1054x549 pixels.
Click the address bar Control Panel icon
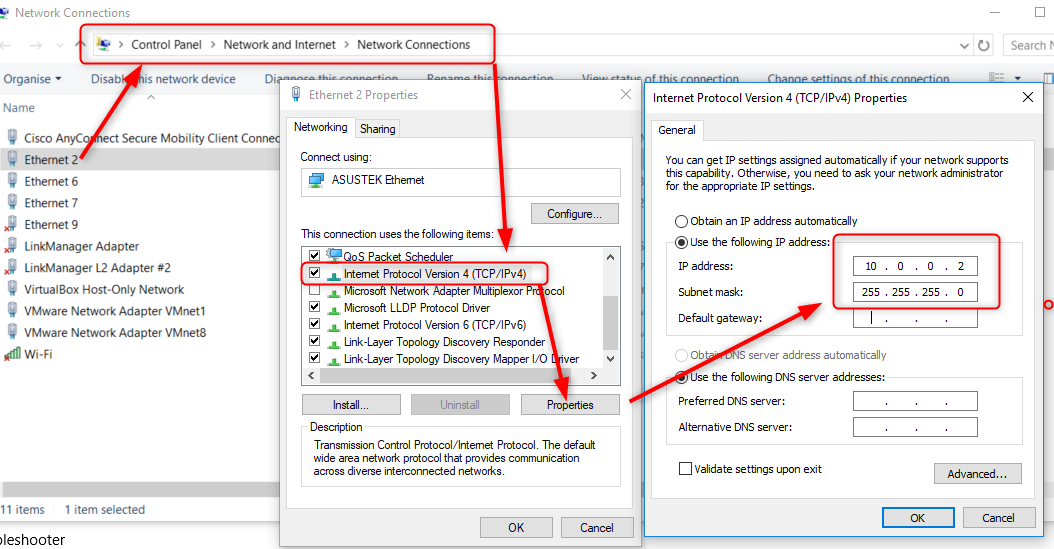[x=104, y=44]
